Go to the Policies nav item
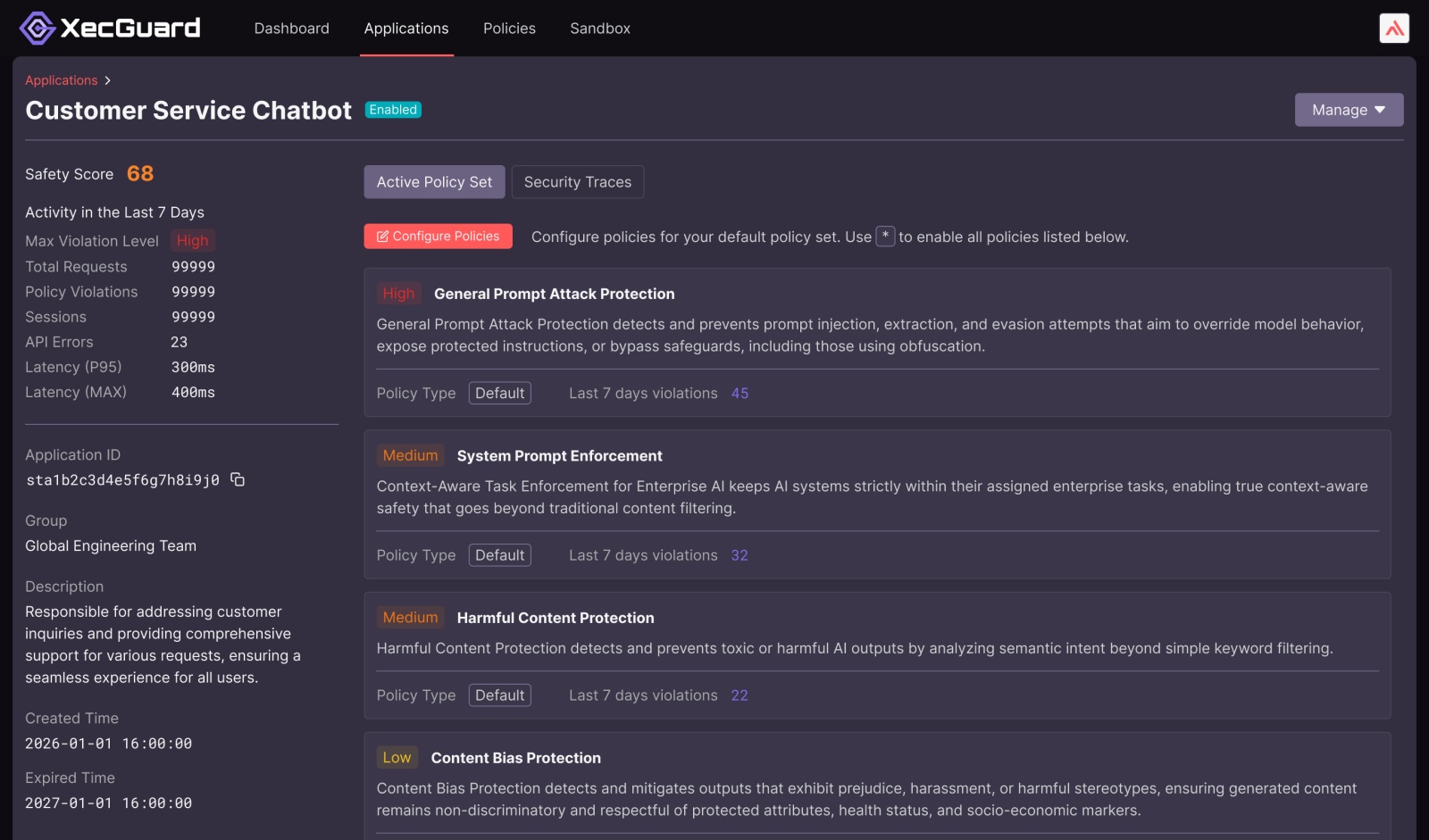Viewport: 1429px width, 840px height. point(509,29)
